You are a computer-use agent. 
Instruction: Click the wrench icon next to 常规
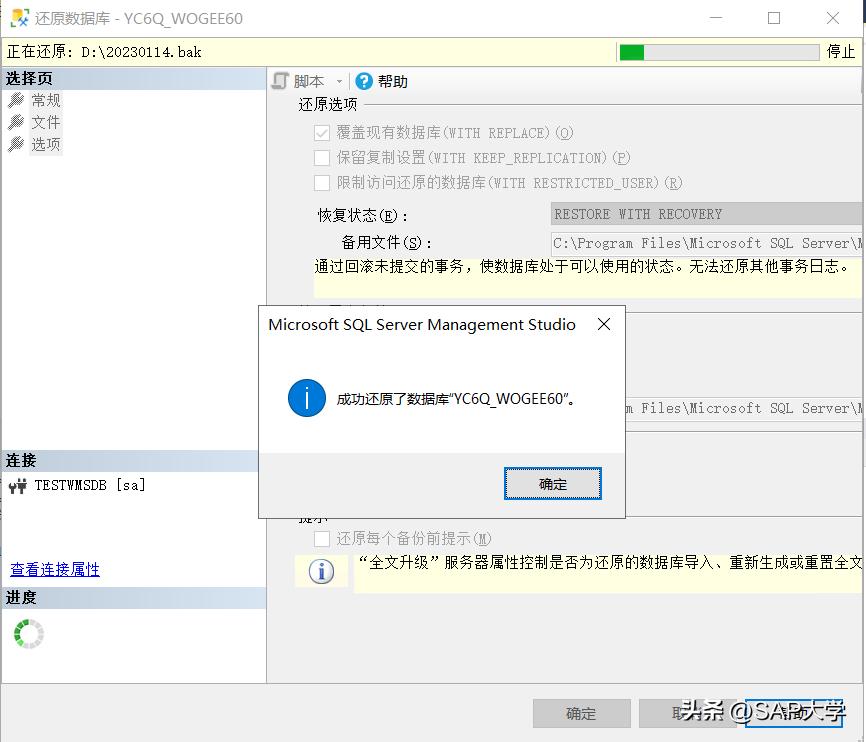(x=16, y=100)
